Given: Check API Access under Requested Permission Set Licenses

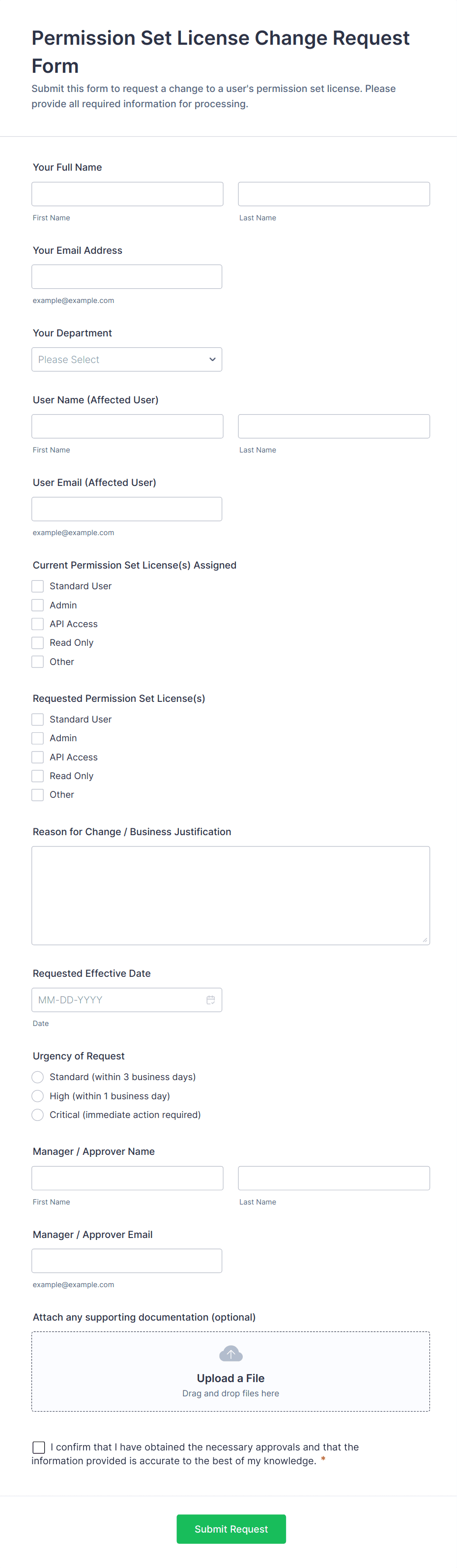Looking at the screenshot, I should click(38, 756).
